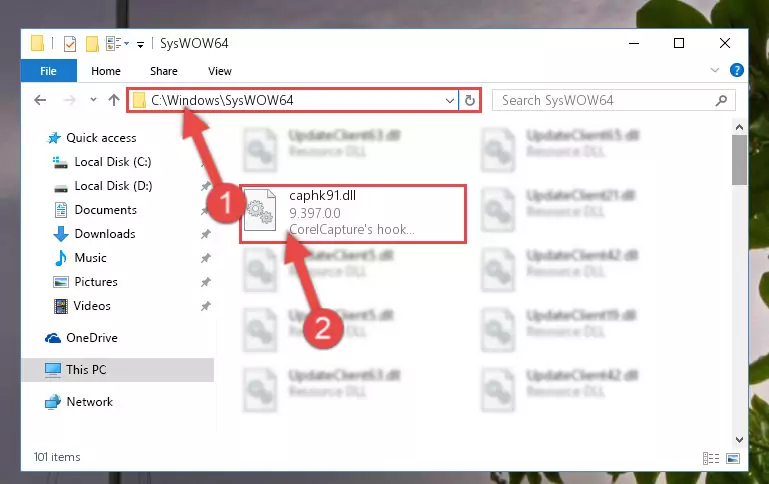Click the Back navigation arrow

tap(40, 100)
